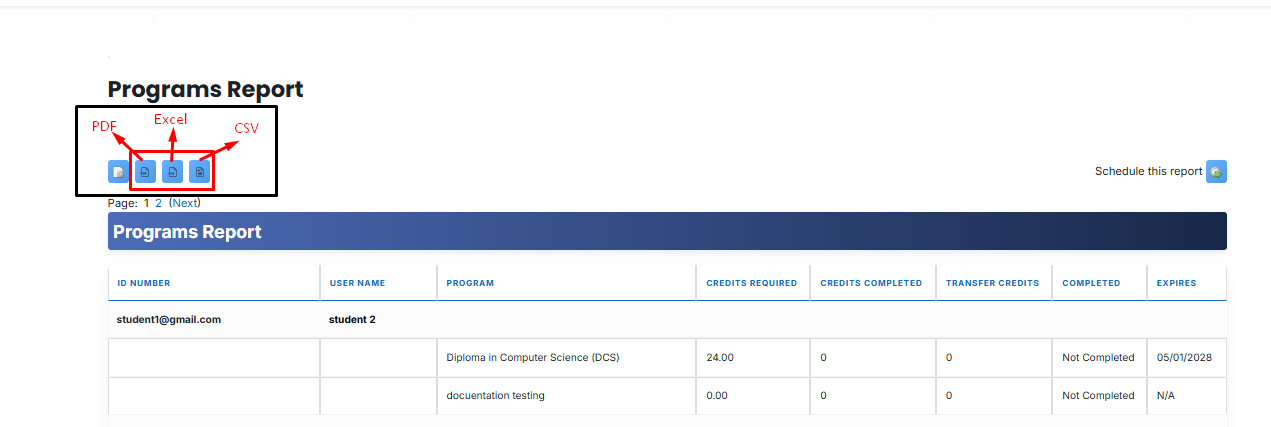Viewport: 1271px width, 427px height.
Task: Click the 24.00 credits required value
Action: 720,357
